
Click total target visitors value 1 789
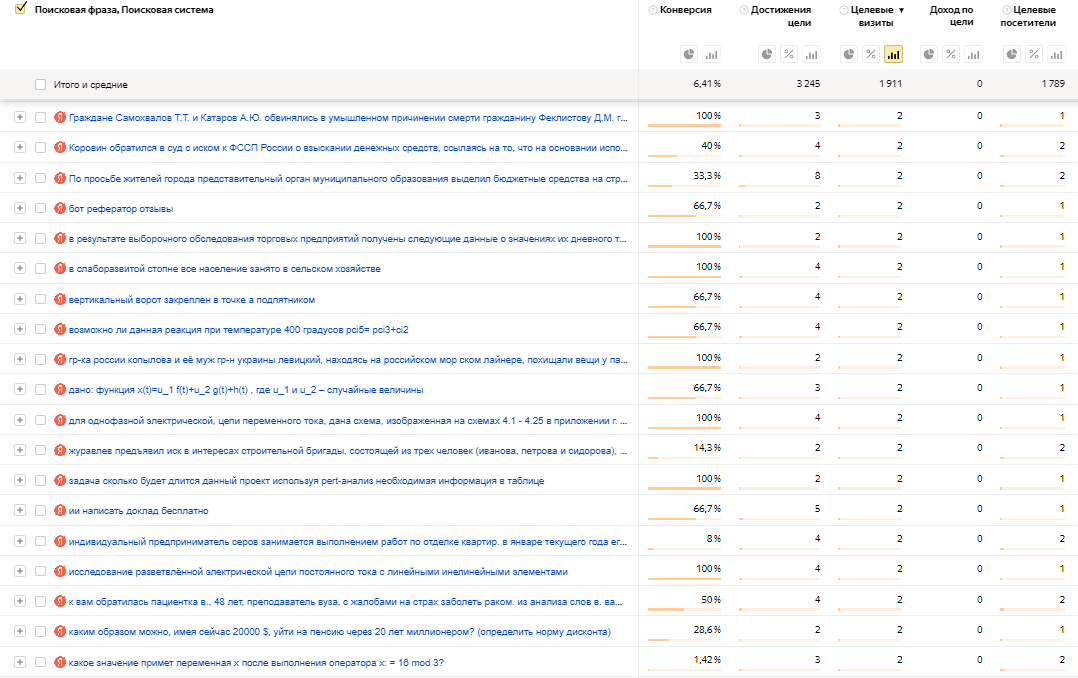pos(1053,83)
